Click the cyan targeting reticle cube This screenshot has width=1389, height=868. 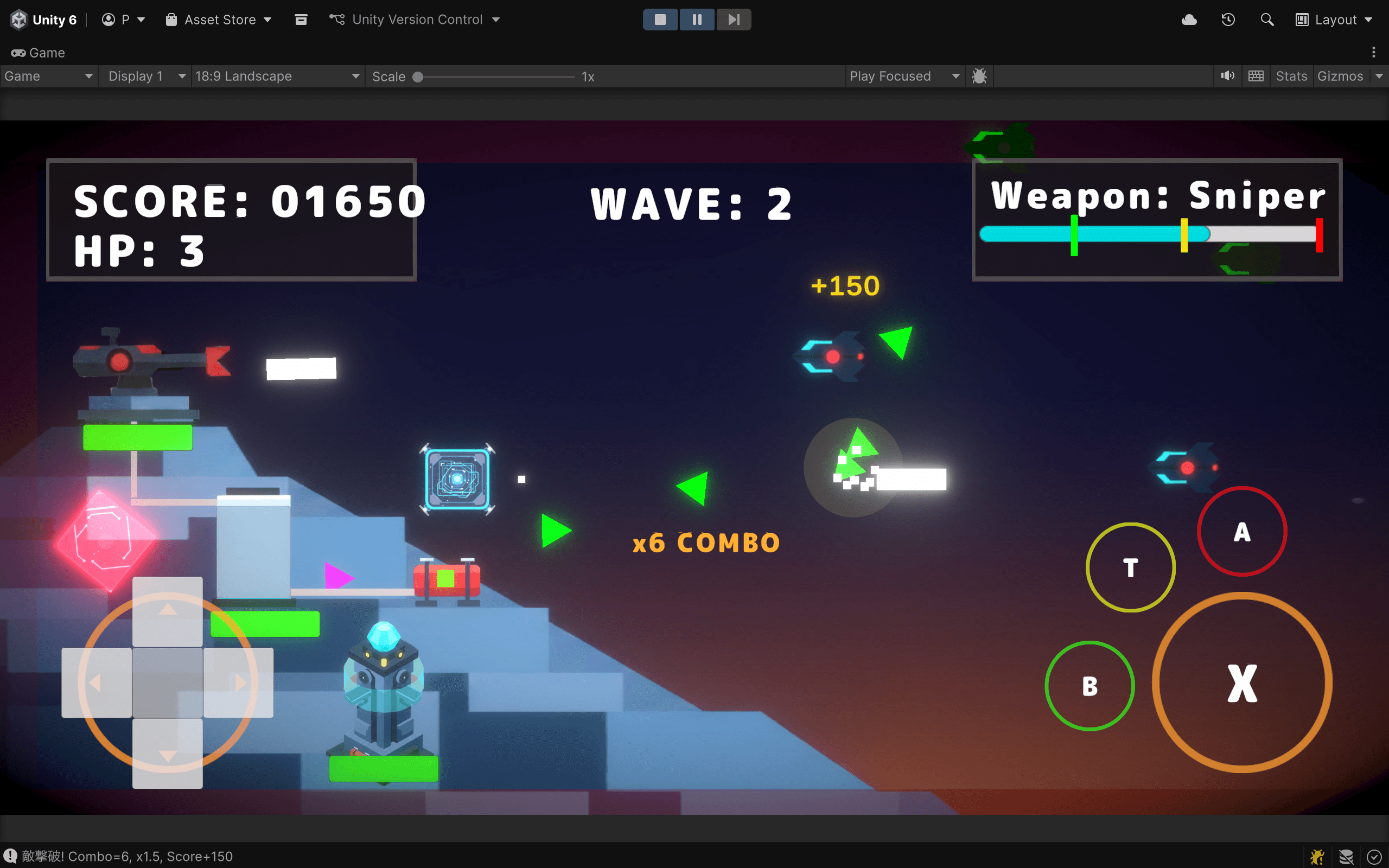click(x=457, y=479)
